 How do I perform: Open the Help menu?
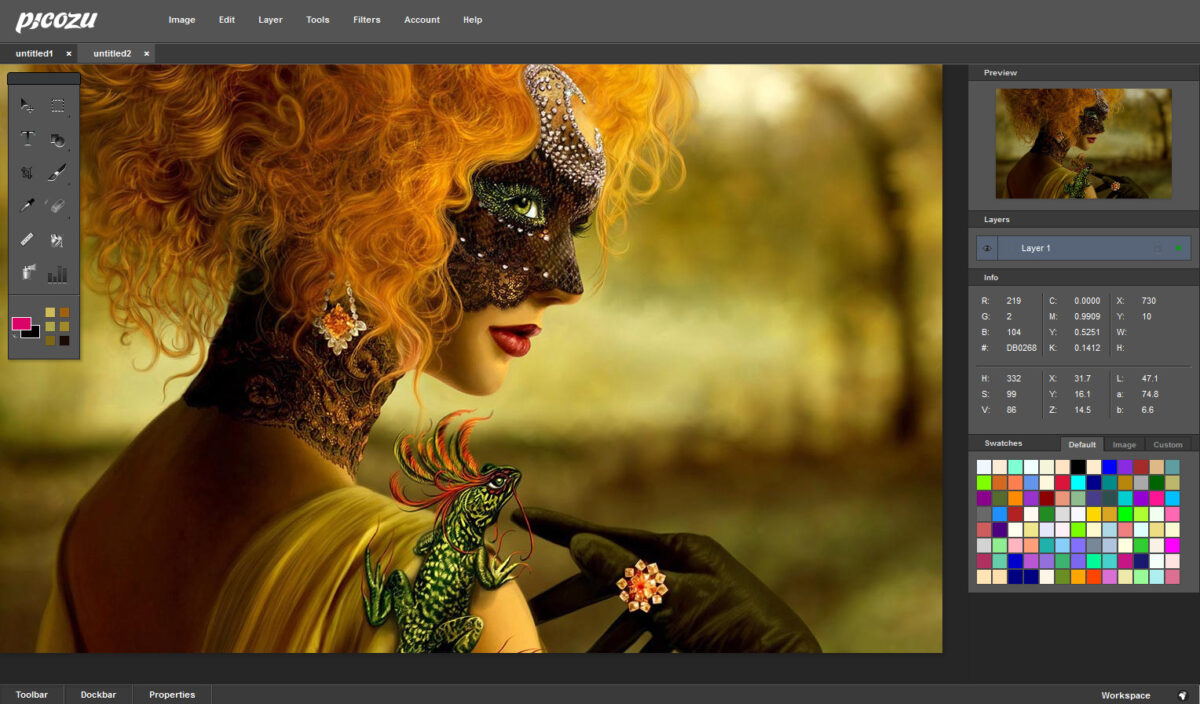[x=473, y=20]
